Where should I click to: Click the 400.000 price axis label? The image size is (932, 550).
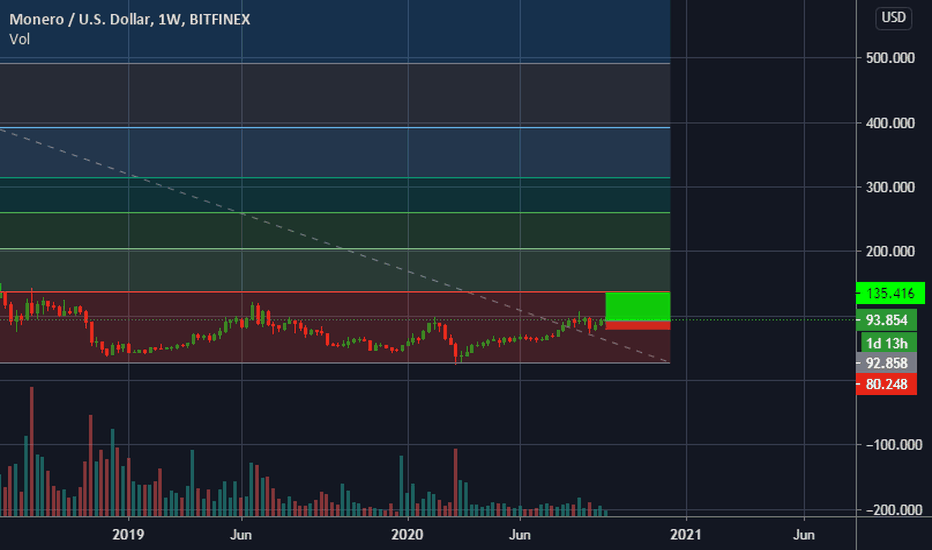tap(890, 123)
